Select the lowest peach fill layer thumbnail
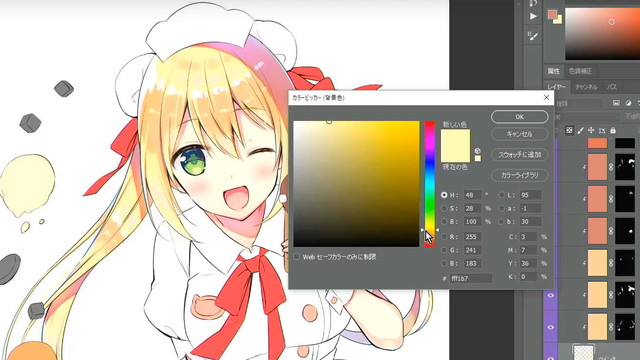This screenshot has height=360, width=640. (x=597, y=327)
